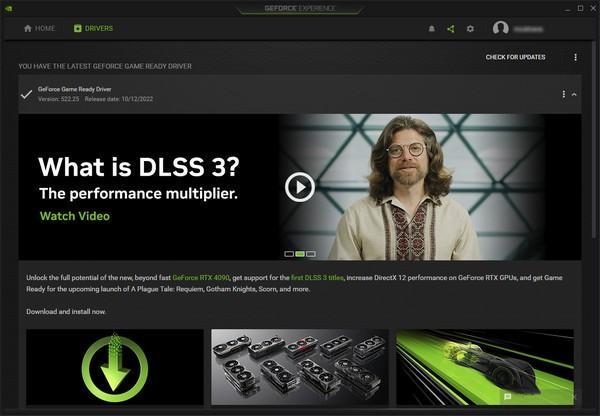Click the Download and install now text
600x416 pixels.
pos(66,312)
